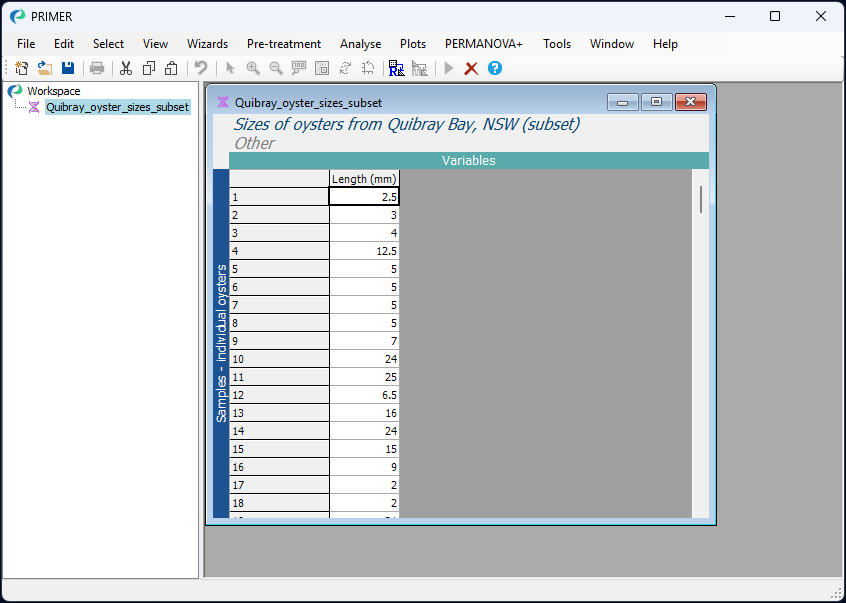Select the pointer tool
The image size is (846, 603).
[x=230, y=68]
